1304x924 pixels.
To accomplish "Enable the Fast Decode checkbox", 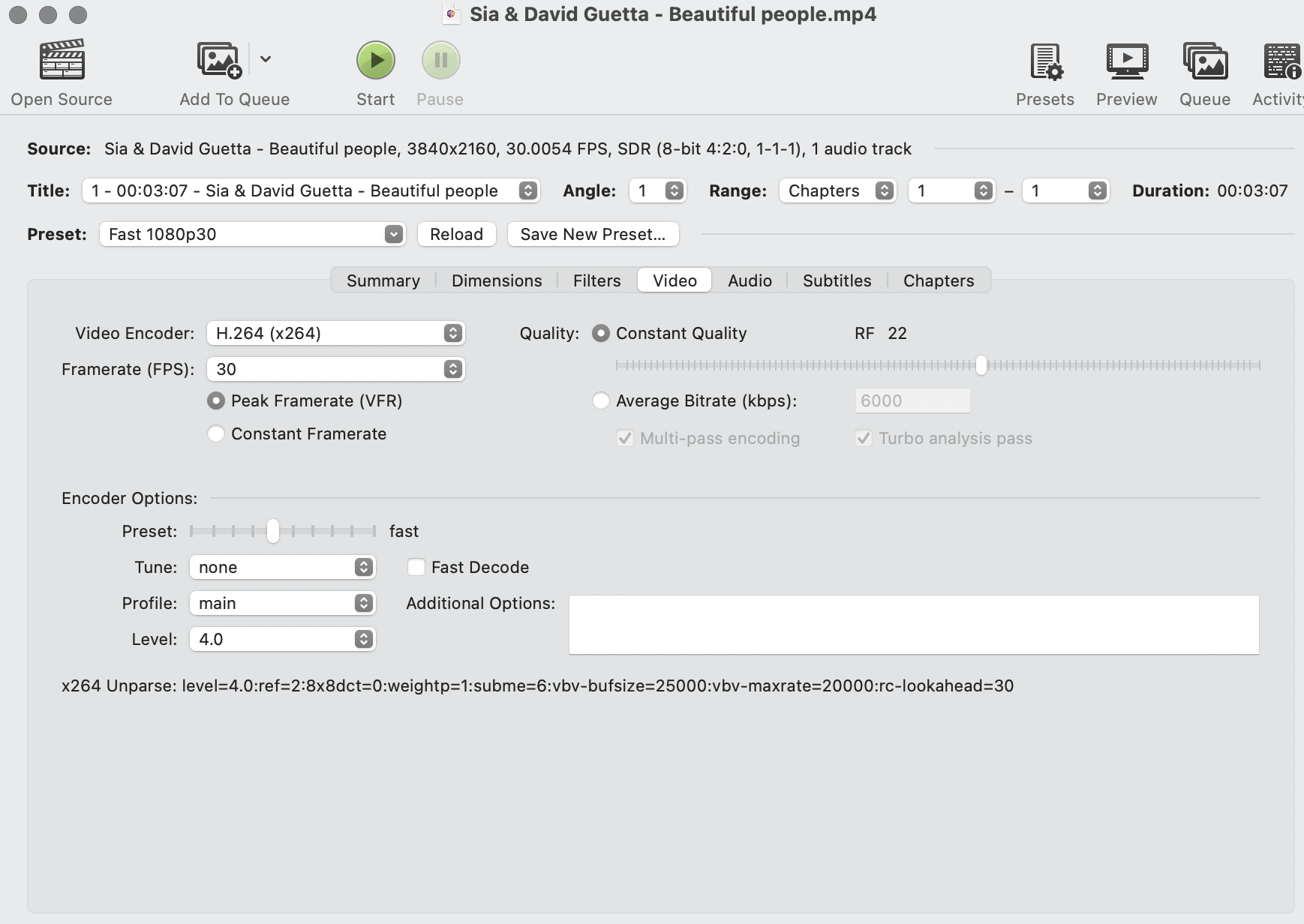I will [416, 567].
